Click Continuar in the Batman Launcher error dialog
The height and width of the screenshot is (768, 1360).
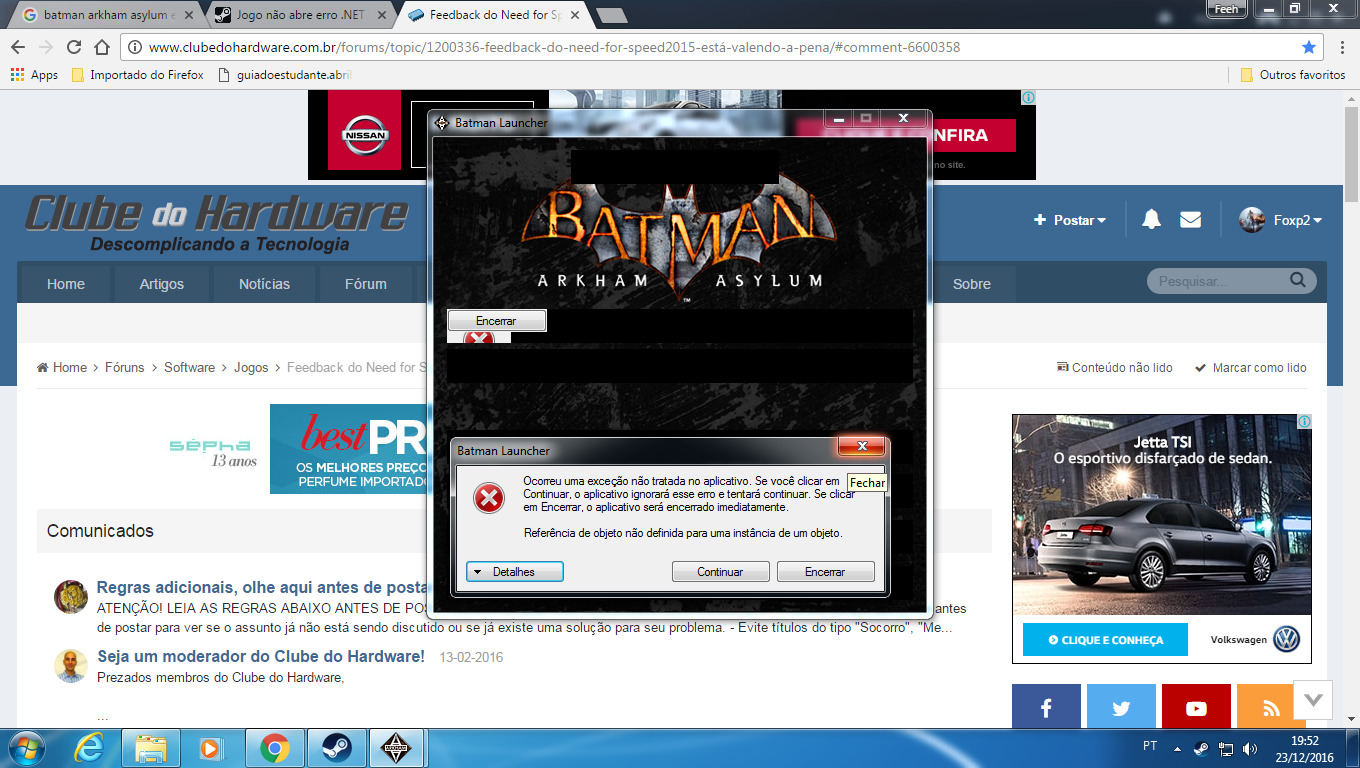[720, 572]
